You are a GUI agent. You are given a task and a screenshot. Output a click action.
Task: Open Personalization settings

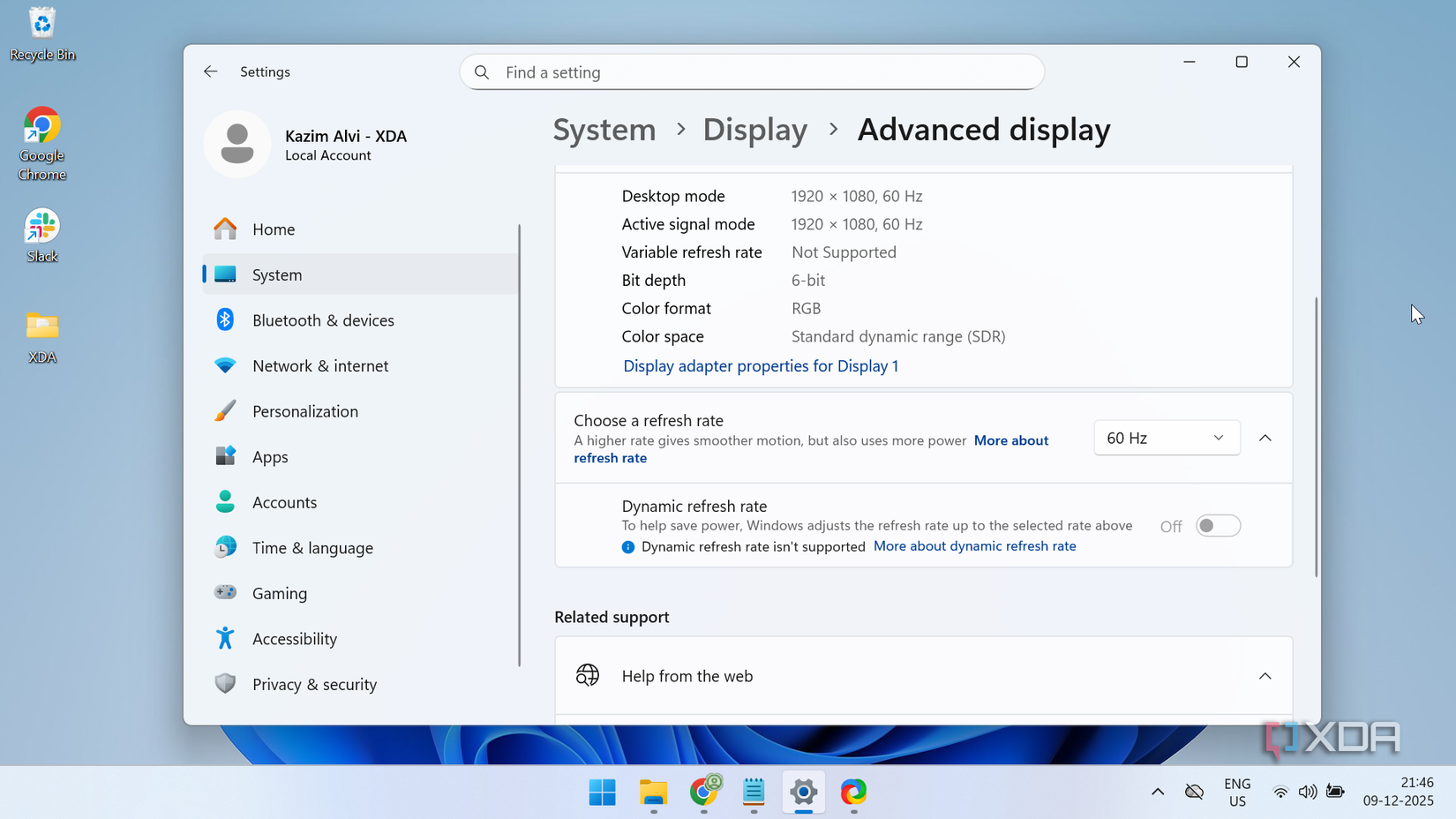click(x=304, y=410)
